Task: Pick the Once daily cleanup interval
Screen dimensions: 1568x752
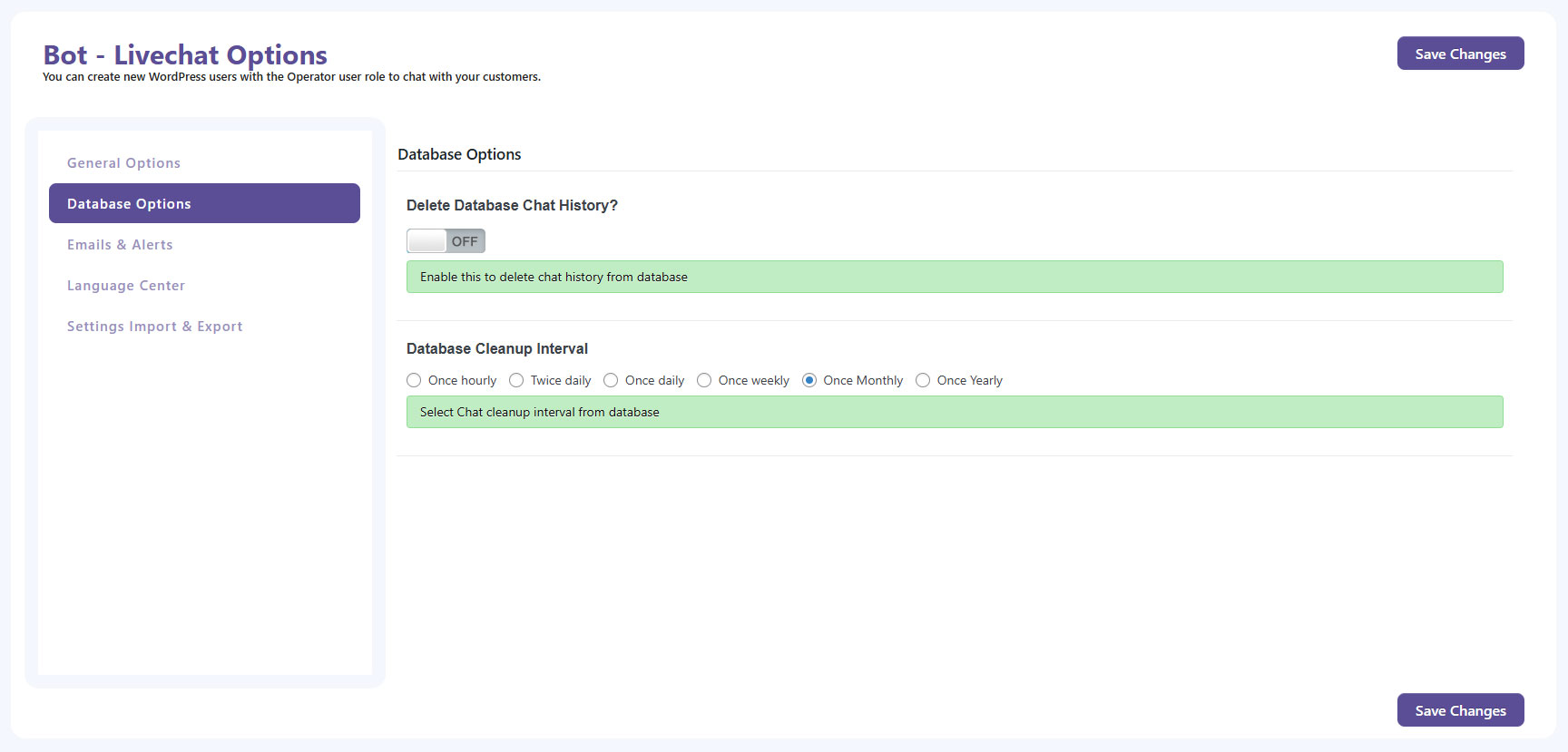Action: [612, 380]
